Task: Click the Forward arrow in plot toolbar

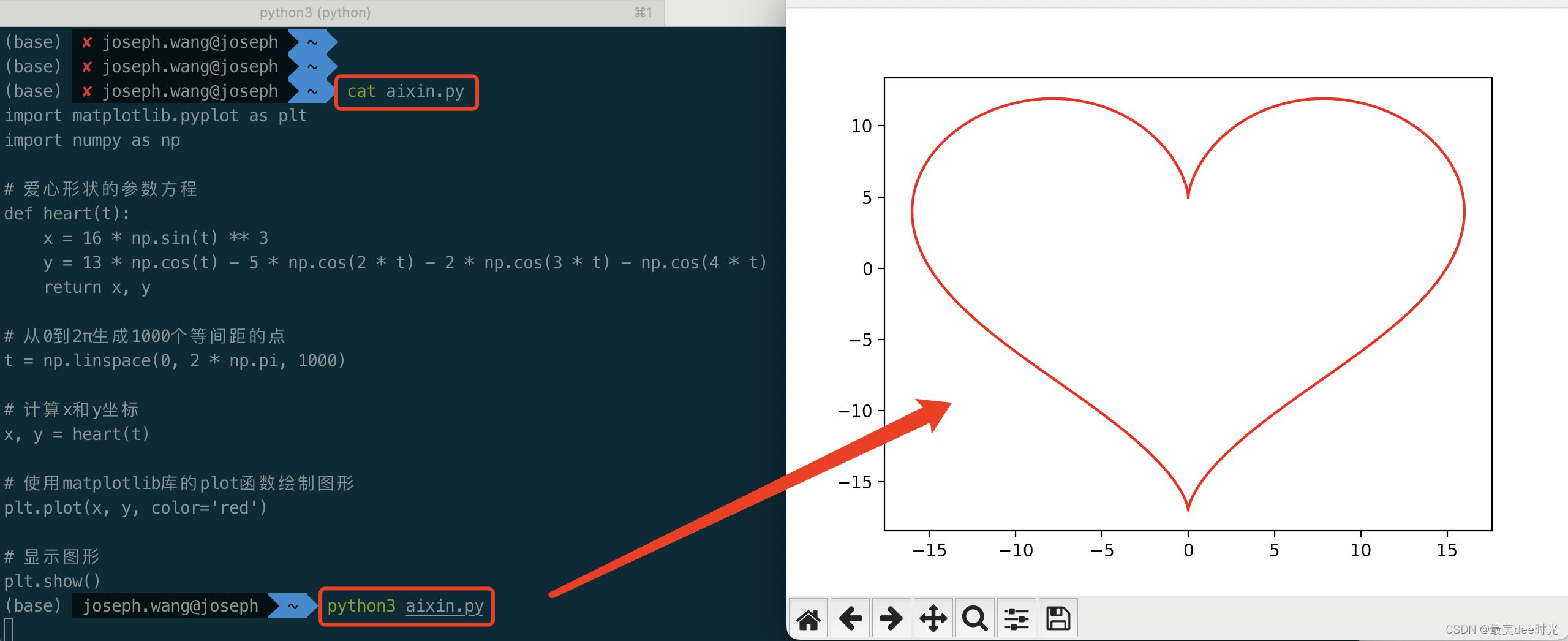Action: click(891, 618)
